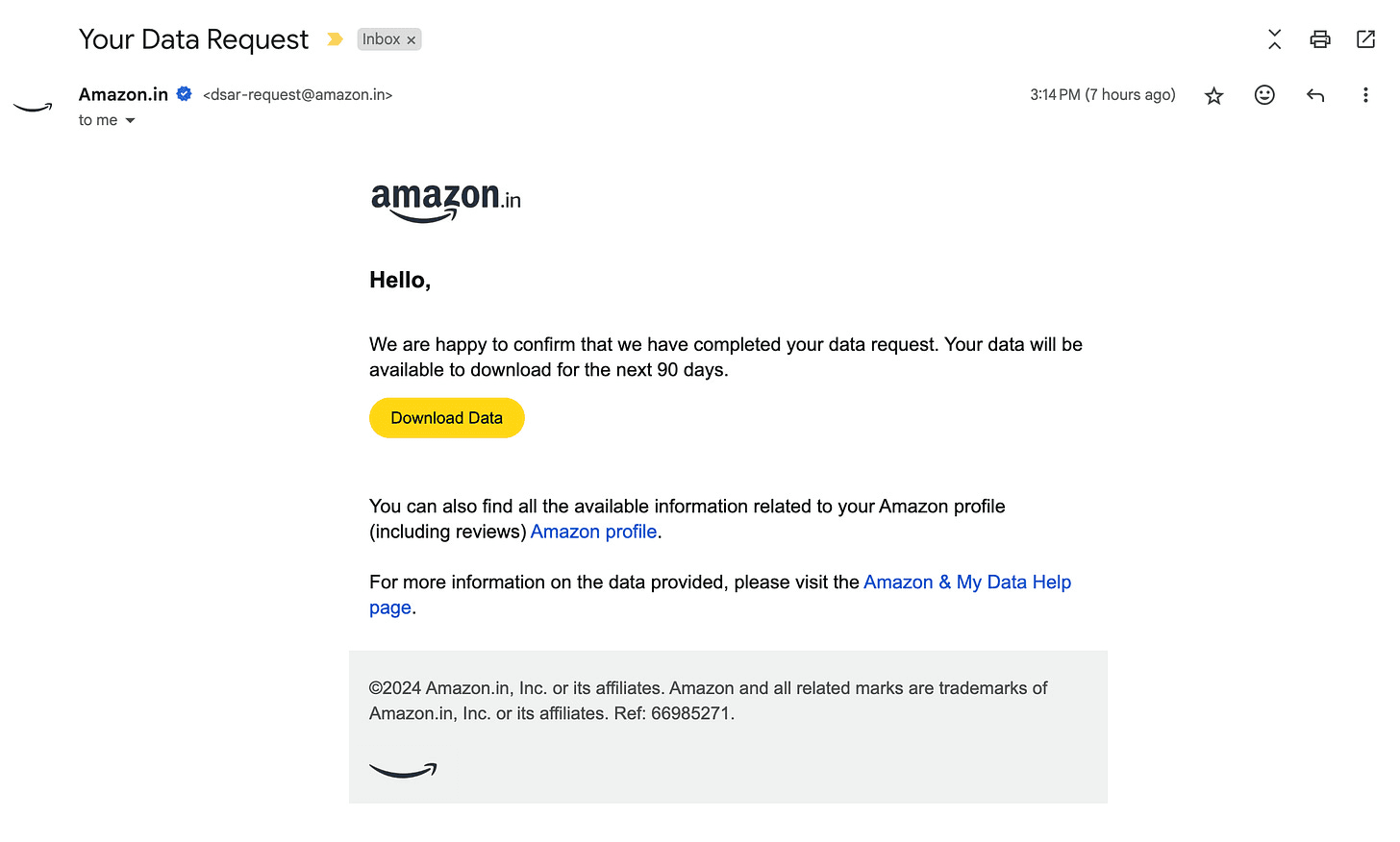
Task: Click the collapse all arrows icon
Action: coord(1274,39)
